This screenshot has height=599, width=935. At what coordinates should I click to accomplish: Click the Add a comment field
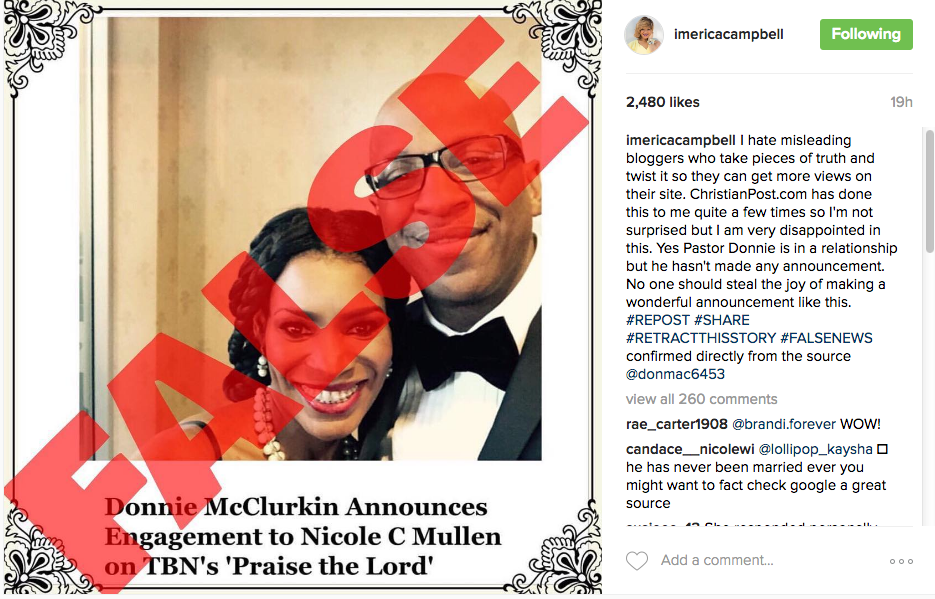(717, 560)
